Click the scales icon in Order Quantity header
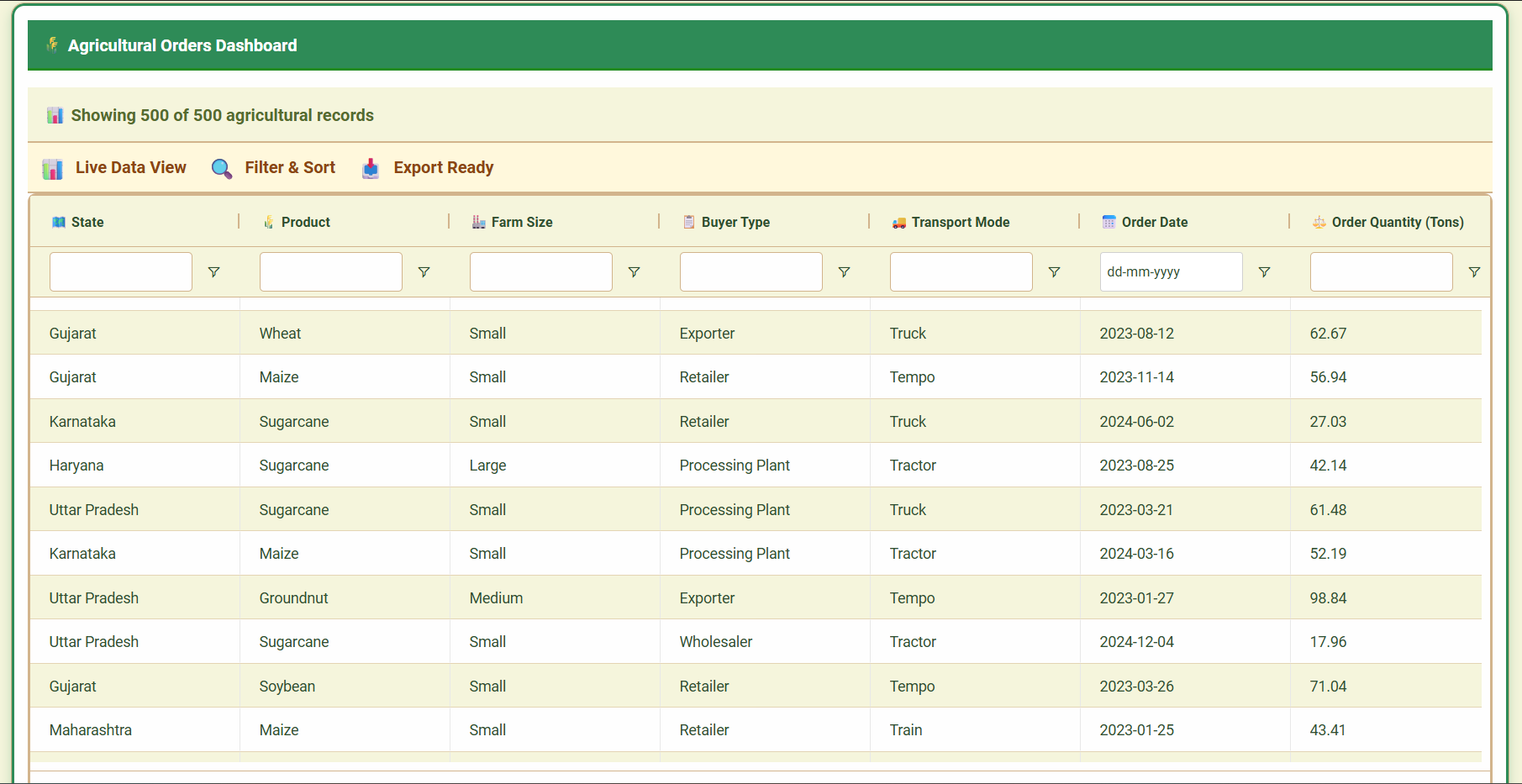The height and width of the screenshot is (784, 1522). pyautogui.click(x=1319, y=222)
